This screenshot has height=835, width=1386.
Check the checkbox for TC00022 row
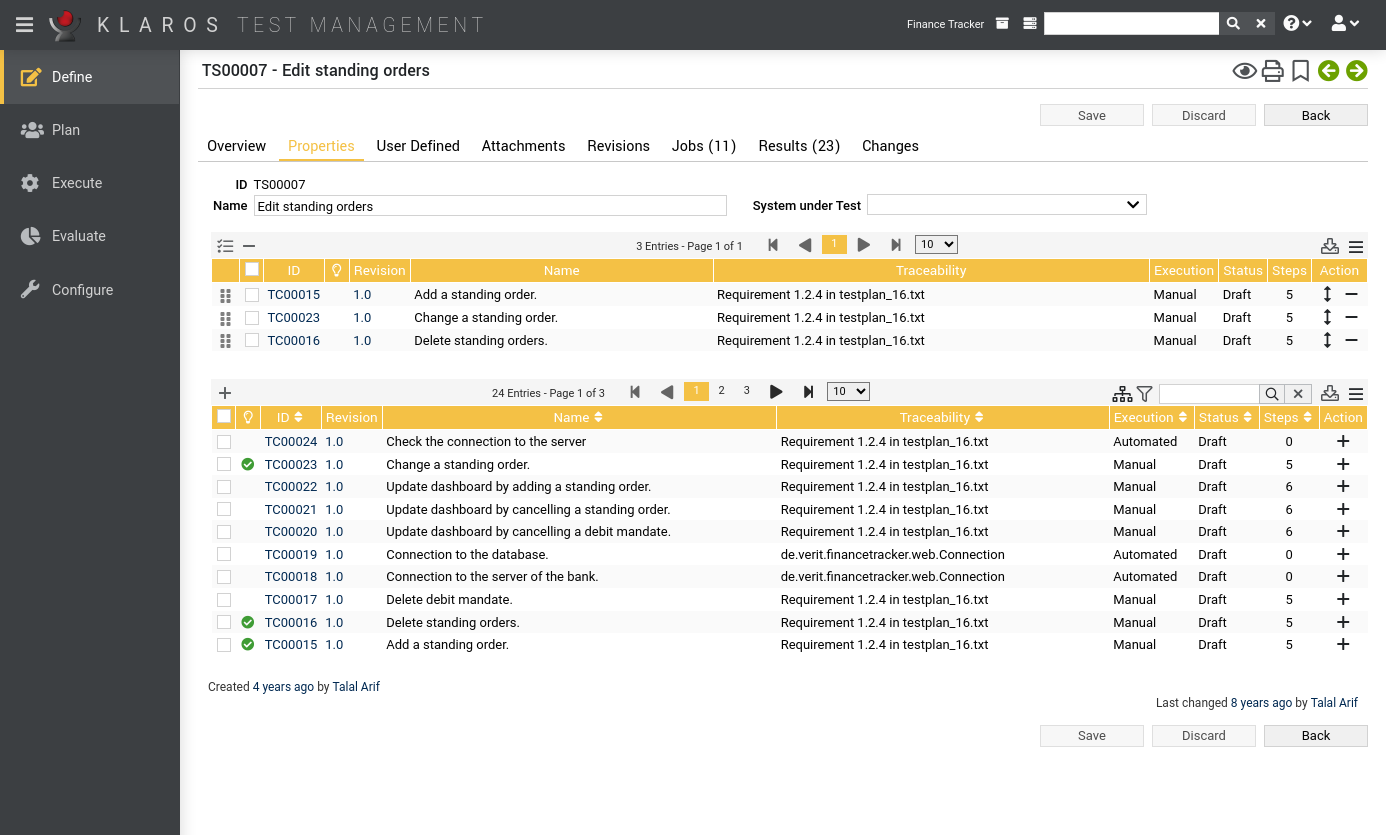[x=224, y=487]
